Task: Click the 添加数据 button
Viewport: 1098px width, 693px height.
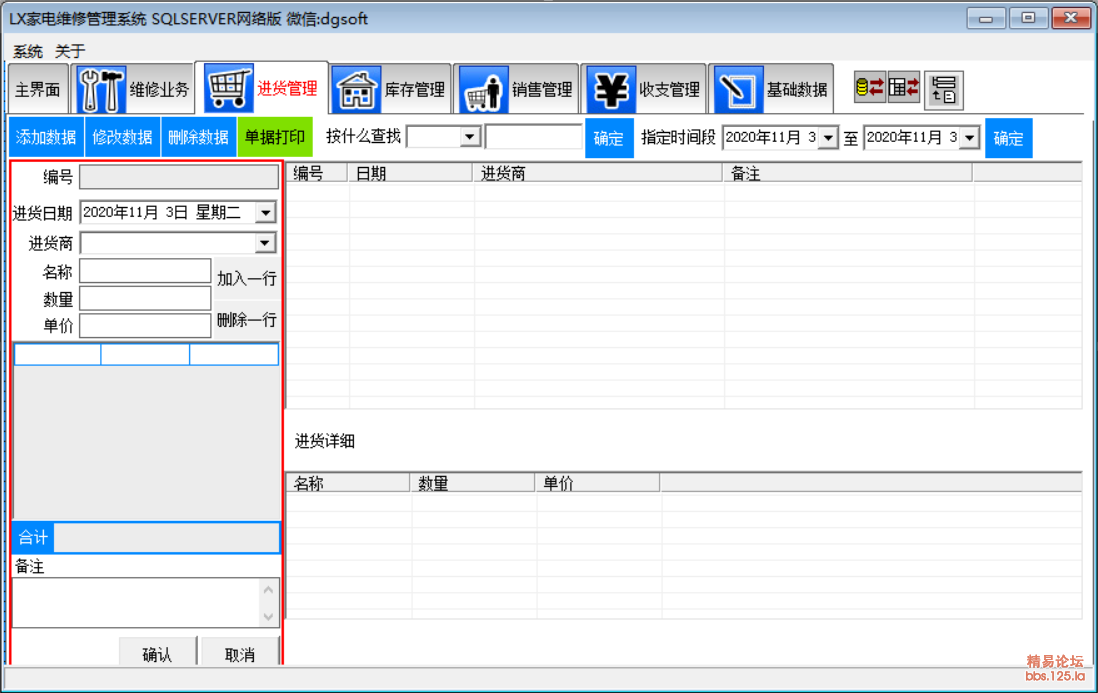Action: coord(46,138)
